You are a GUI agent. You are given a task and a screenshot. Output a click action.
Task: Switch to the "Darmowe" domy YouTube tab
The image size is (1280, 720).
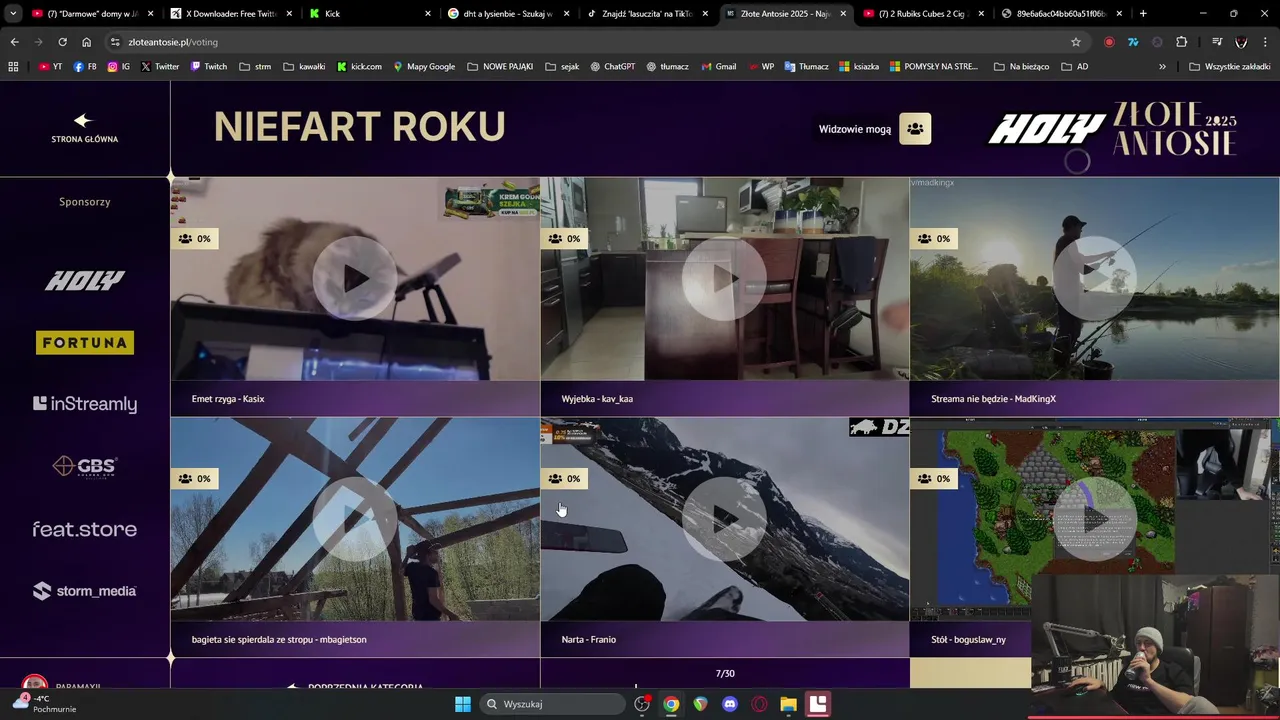click(92, 14)
